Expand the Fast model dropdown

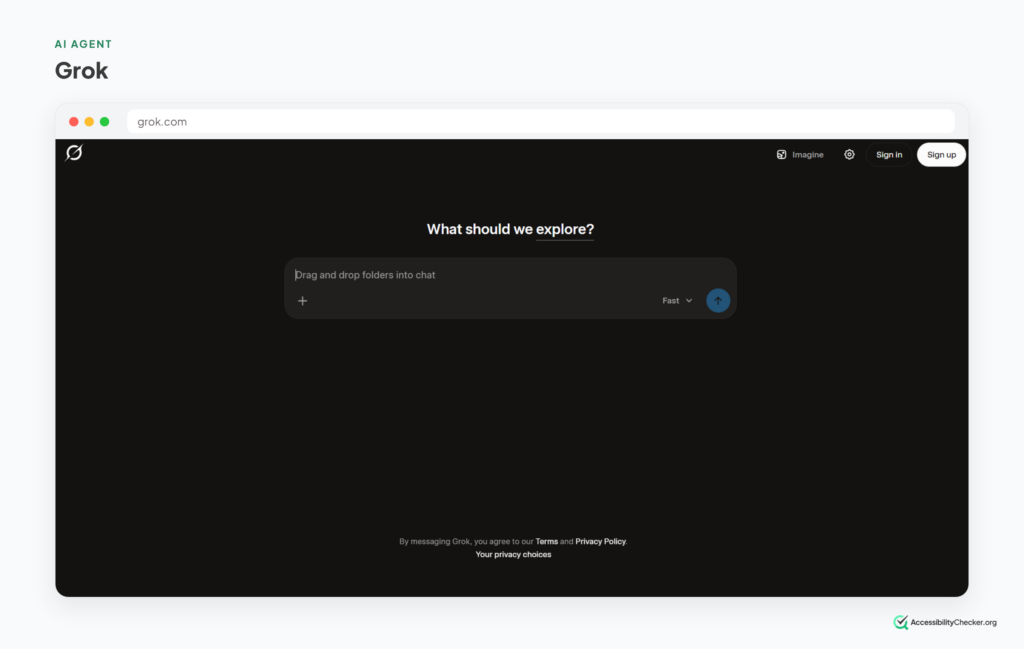(677, 301)
